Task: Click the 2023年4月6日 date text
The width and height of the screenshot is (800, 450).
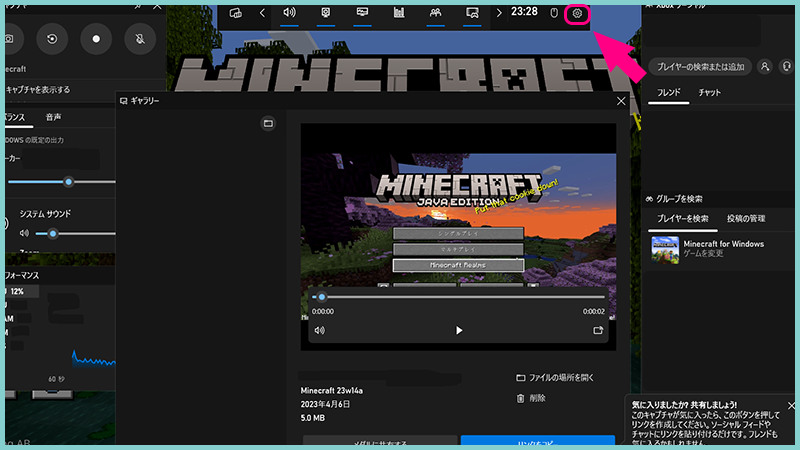Action: (x=326, y=404)
